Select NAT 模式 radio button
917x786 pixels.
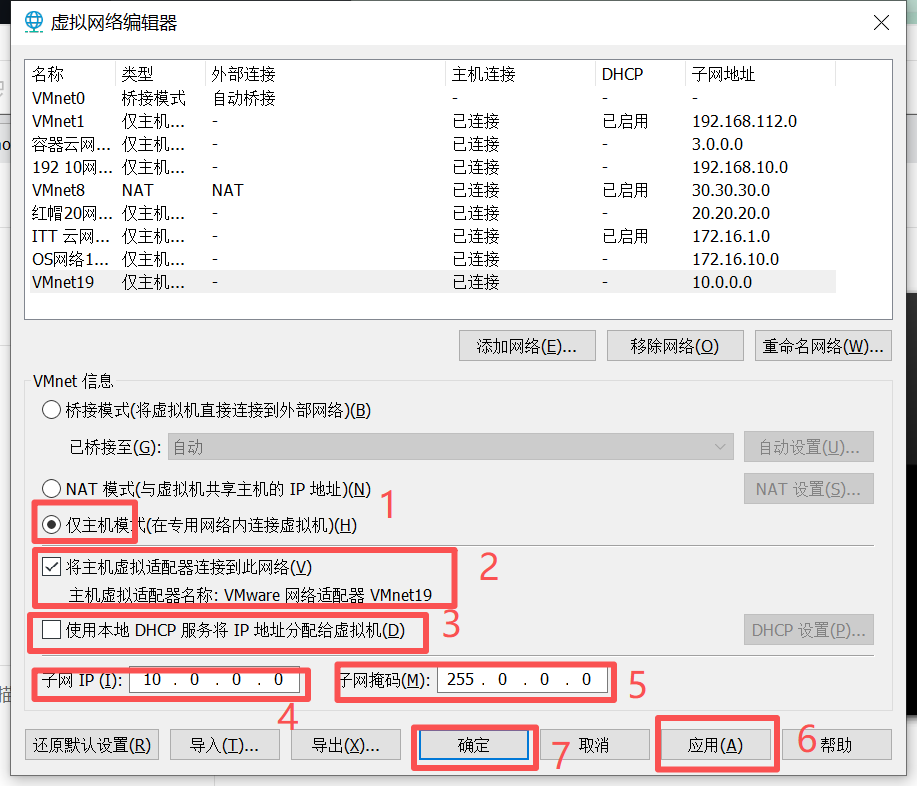[51, 489]
